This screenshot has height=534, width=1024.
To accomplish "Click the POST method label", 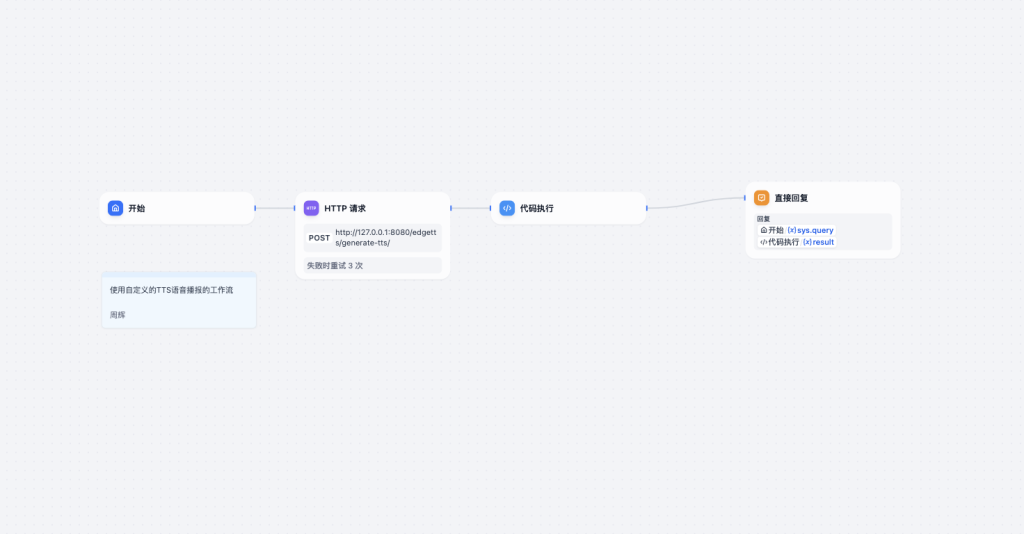I will (319, 238).
